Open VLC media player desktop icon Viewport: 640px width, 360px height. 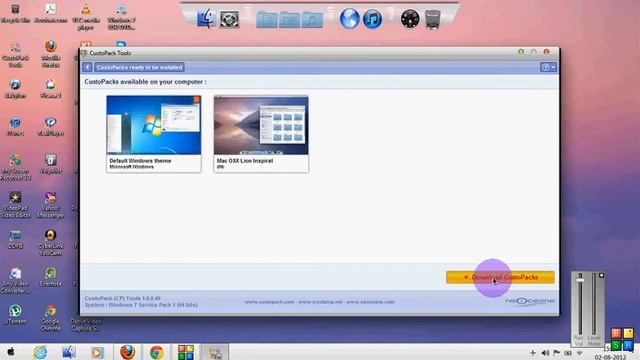pos(86,16)
